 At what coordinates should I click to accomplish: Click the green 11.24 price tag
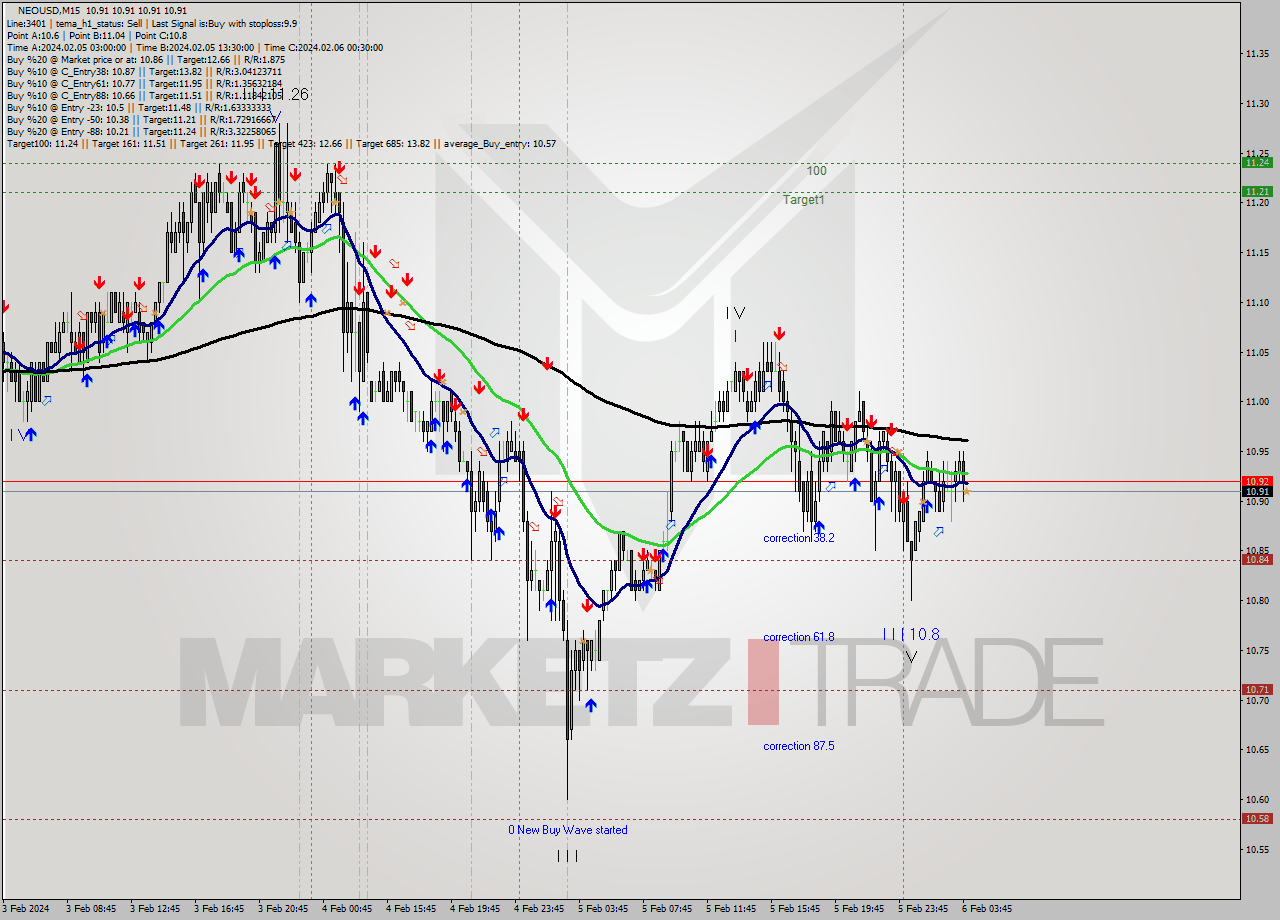click(1257, 162)
